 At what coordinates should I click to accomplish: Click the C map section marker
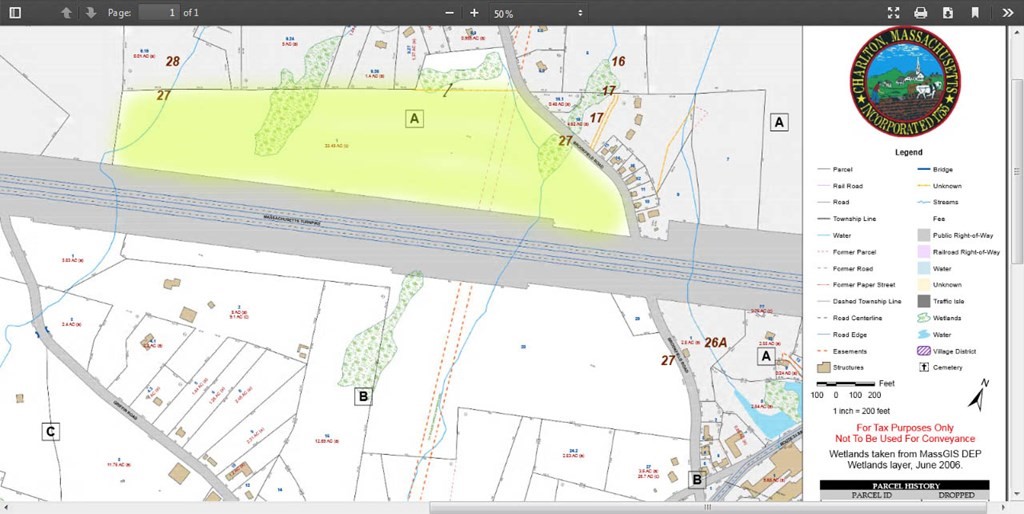click(x=49, y=431)
